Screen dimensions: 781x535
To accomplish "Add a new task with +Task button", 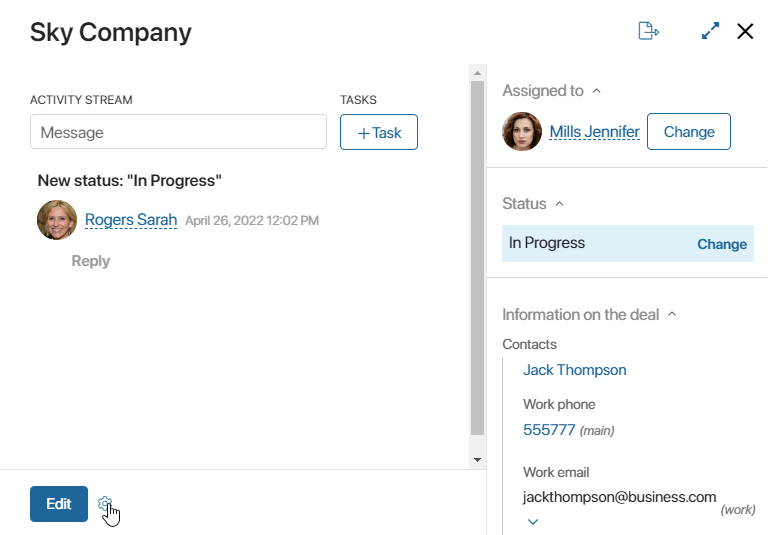I will click(x=379, y=133).
